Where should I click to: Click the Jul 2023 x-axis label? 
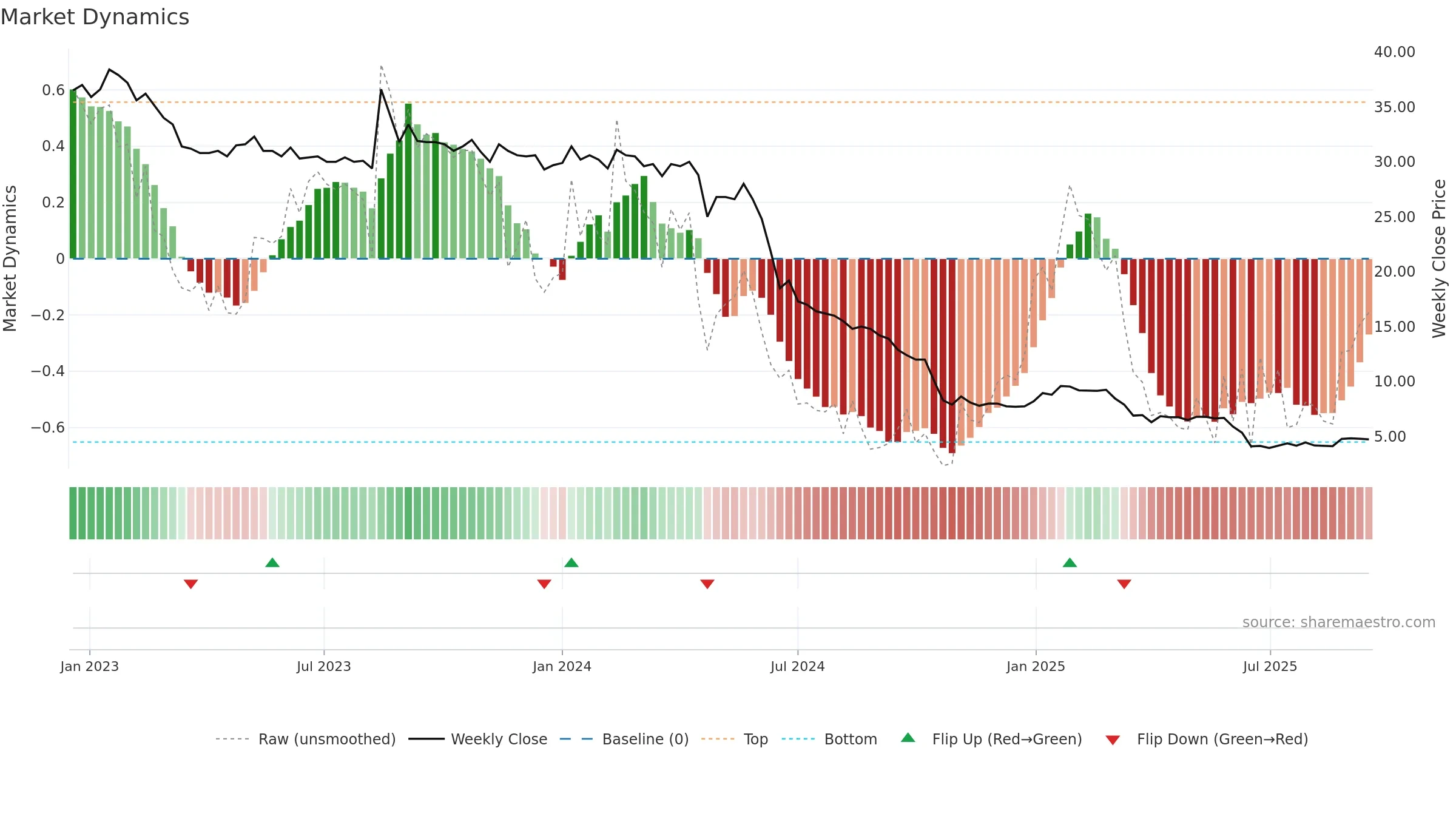[324, 666]
